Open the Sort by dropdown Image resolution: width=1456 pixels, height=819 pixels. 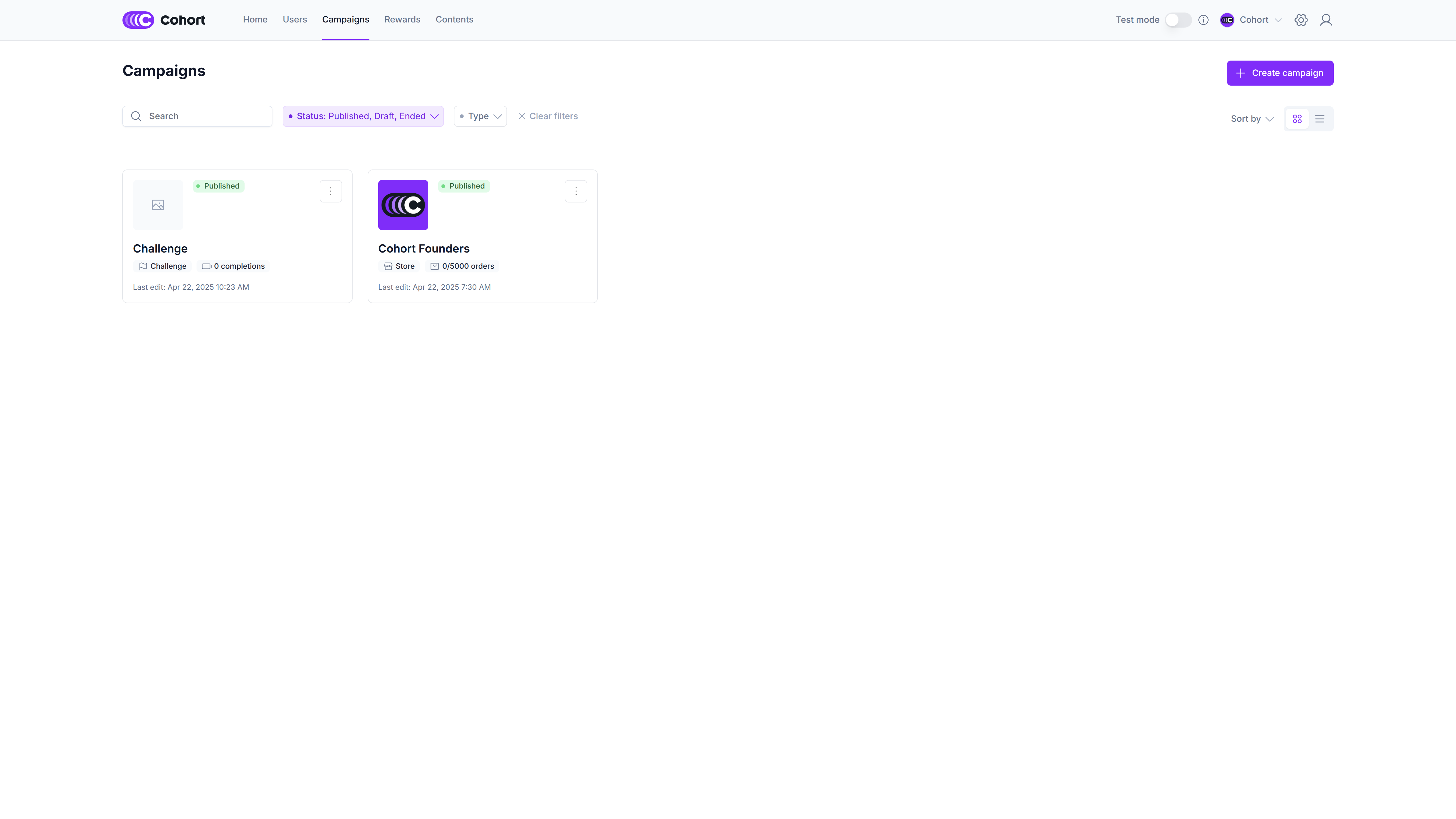tap(1252, 119)
